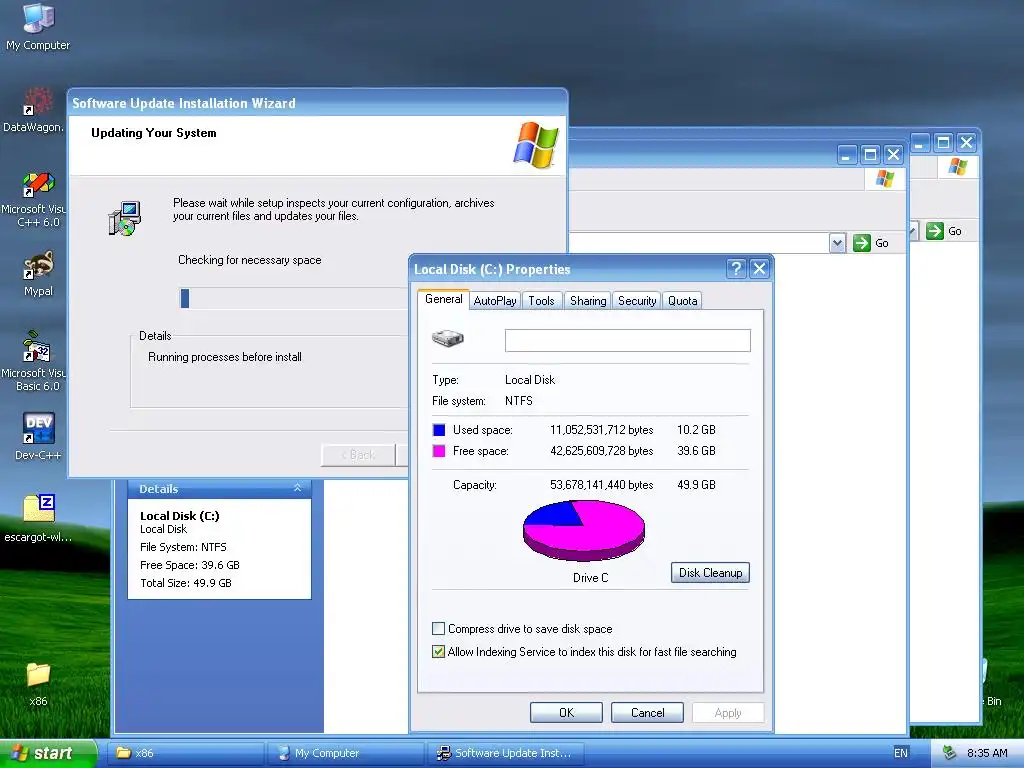The height and width of the screenshot is (768, 1024).
Task: Click 'Free Space: 39.6 GB' in Details panel
Action: point(189,565)
